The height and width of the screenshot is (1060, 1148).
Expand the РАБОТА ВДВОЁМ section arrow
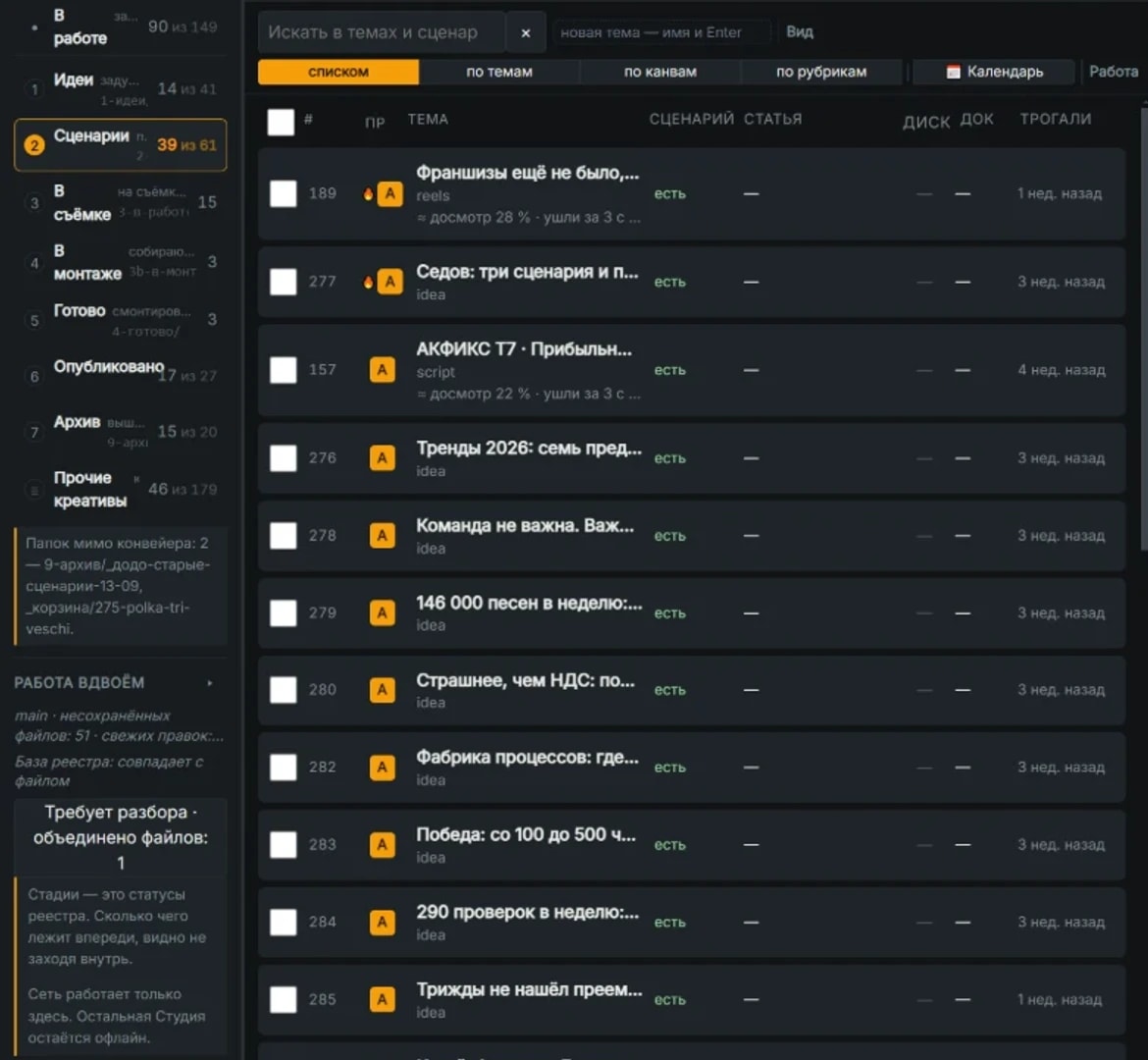210,683
